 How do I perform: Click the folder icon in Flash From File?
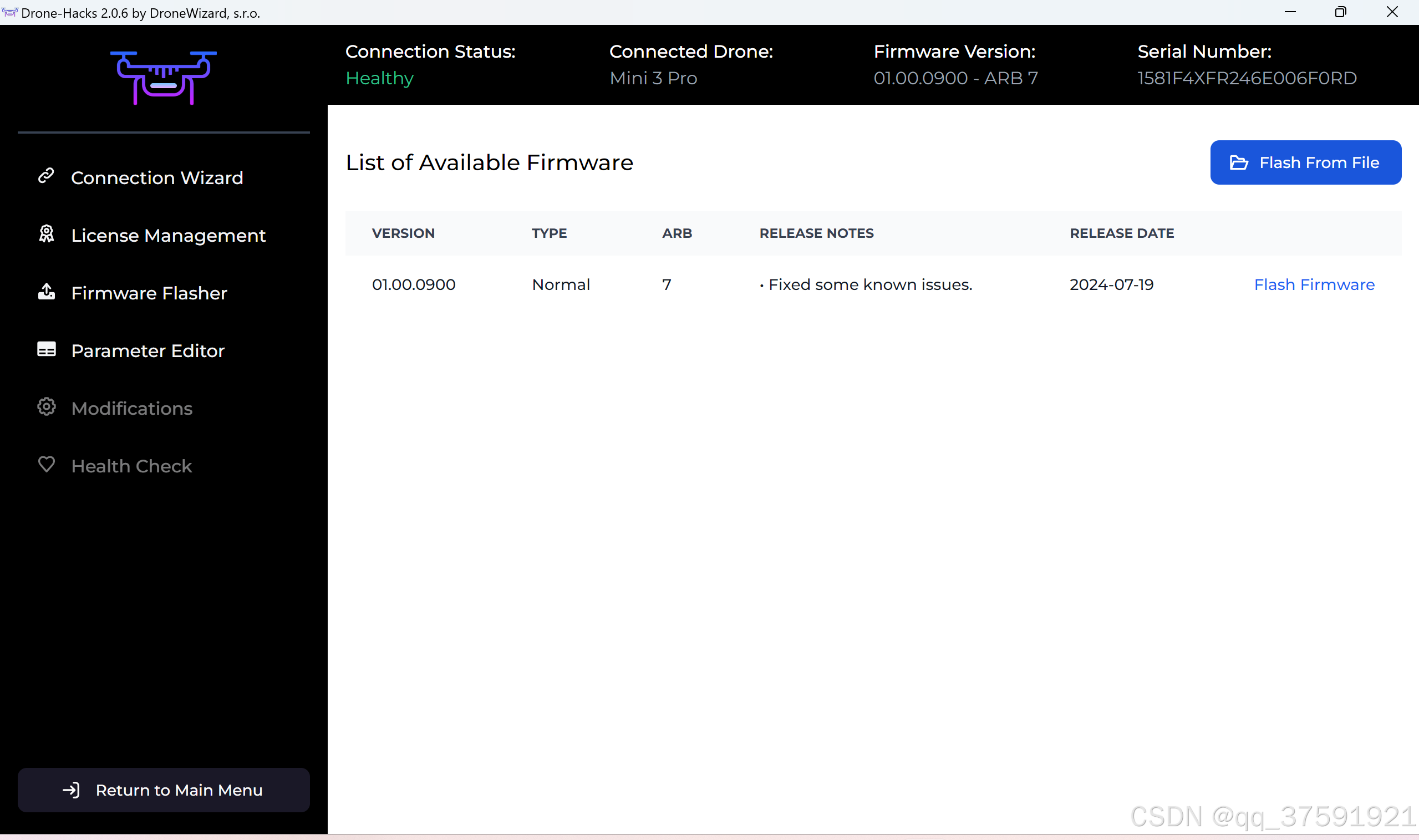pos(1239,163)
